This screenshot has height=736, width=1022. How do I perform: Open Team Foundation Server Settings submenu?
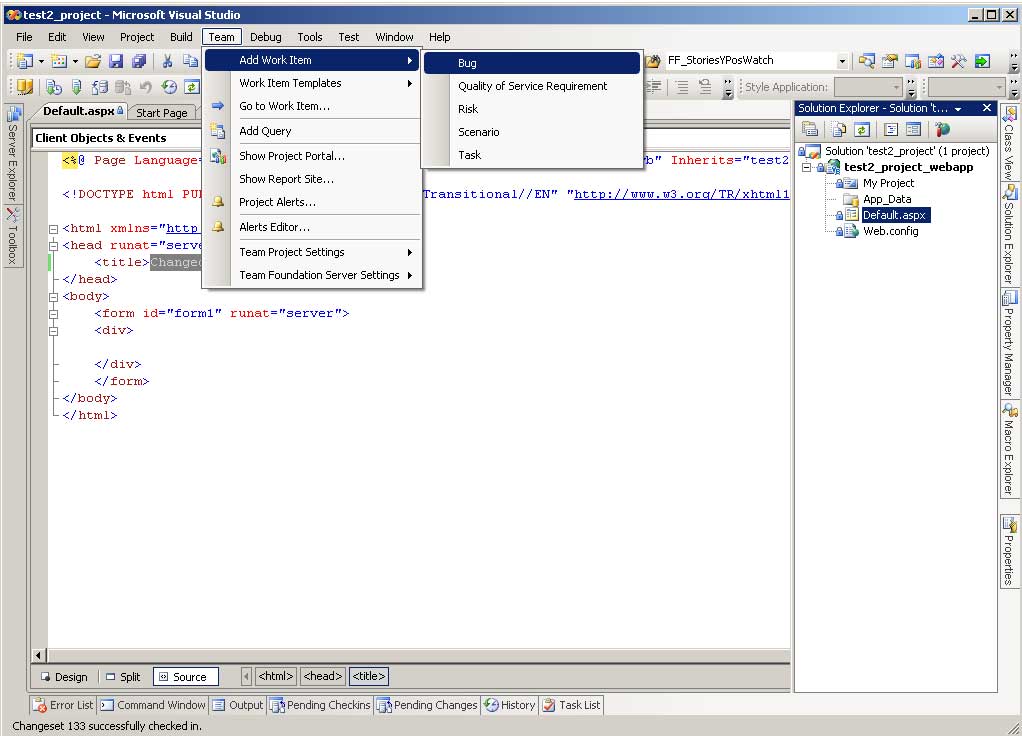(x=312, y=275)
